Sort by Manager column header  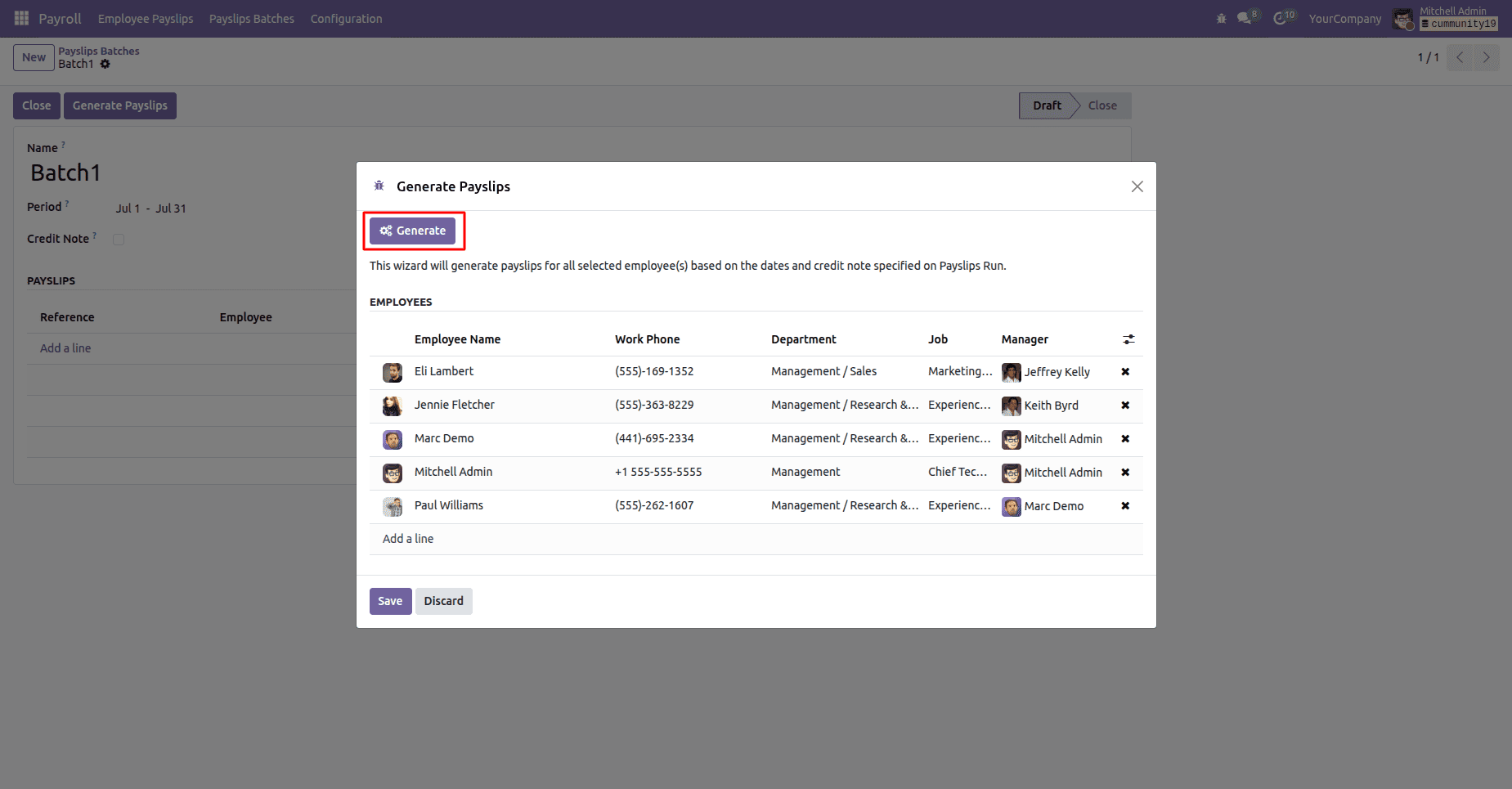(x=1025, y=339)
